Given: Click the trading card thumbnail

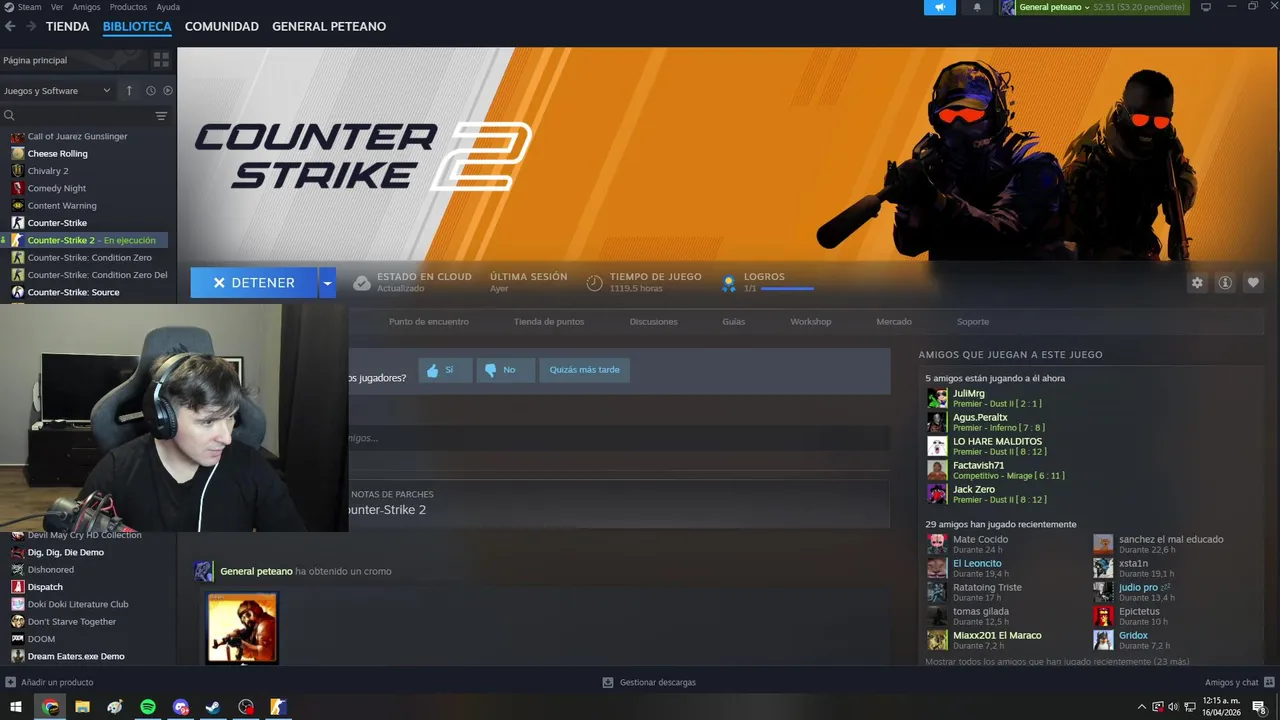Looking at the screenshot, I should point(242,628).
